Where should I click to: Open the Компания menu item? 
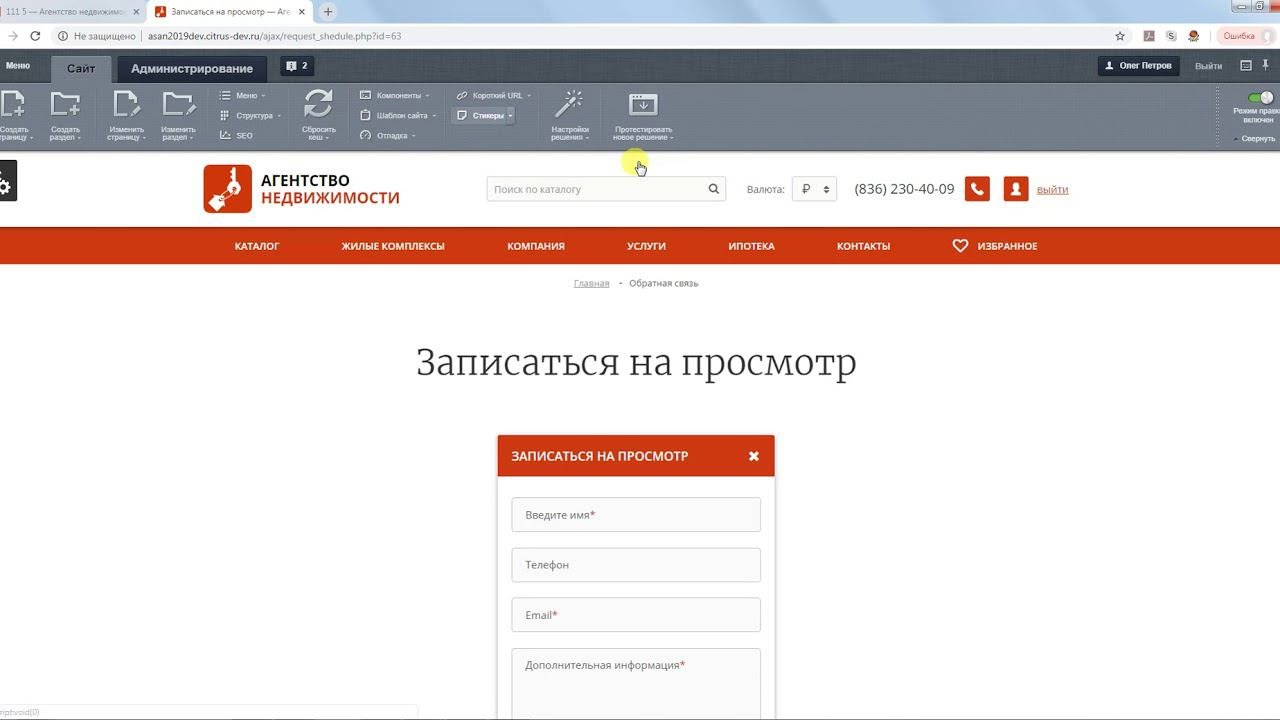pyautogui.click(x=536, y=246)
